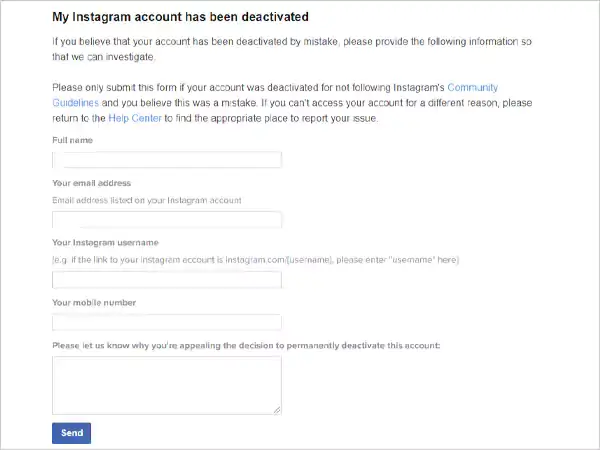The width and height of the screenshot is (600, 450).
Task: Click the appeal decision question label
Action: pyautogui.click(x=246, y=346)
